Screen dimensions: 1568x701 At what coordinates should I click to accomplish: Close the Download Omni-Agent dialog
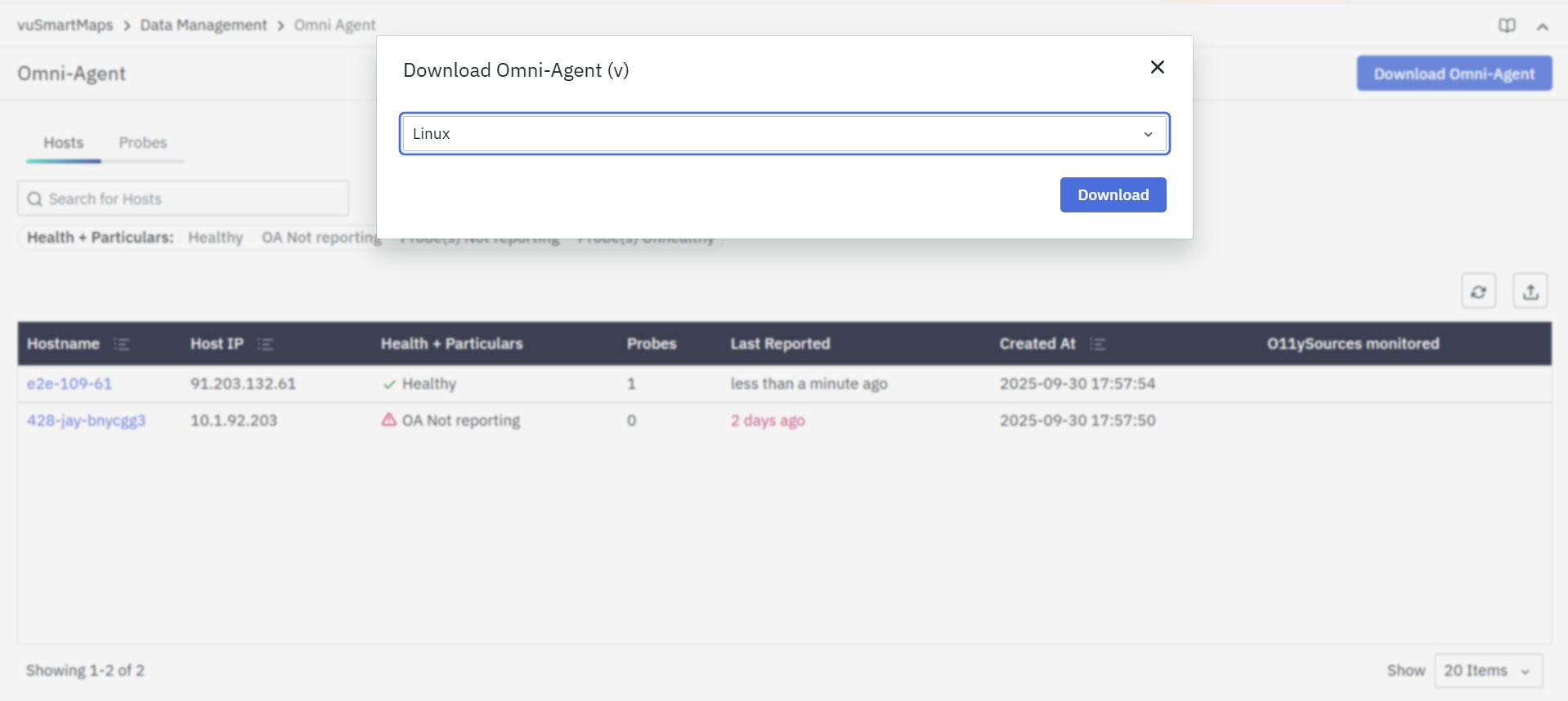[x=1157, y=67]
